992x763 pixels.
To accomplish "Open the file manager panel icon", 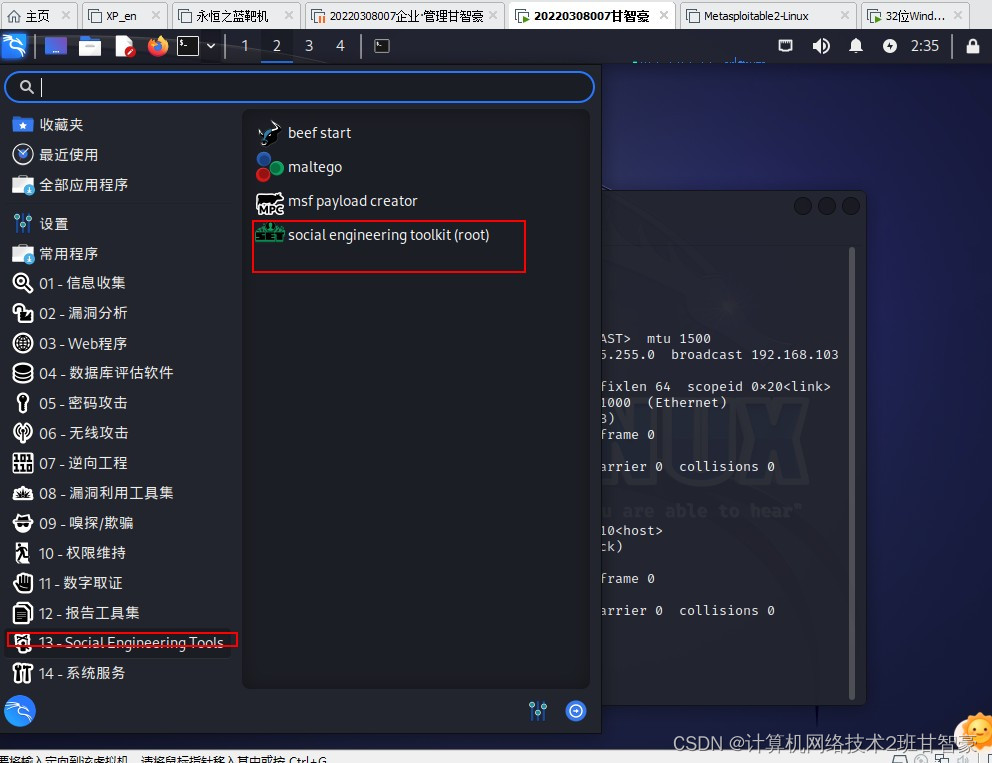I will pyautogui.click(x=89, y=46).
